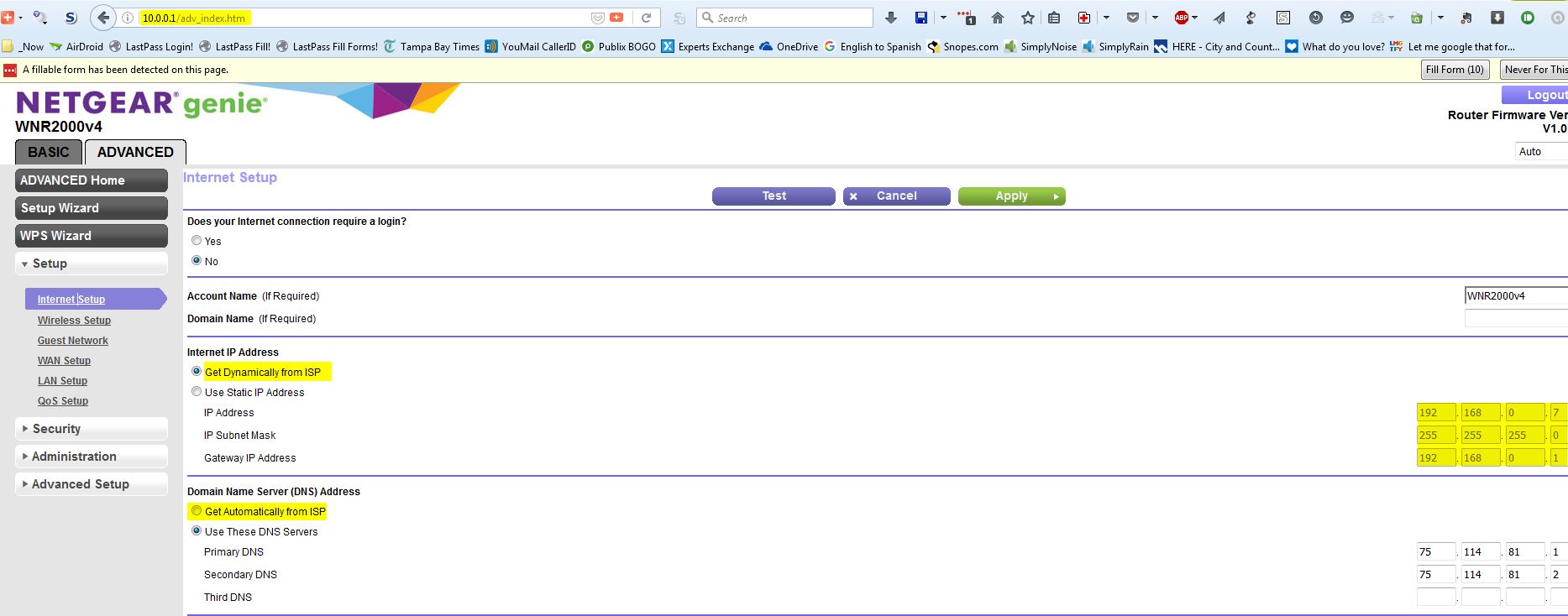Click the smiley face toolbar icon

pos(1347,18)
